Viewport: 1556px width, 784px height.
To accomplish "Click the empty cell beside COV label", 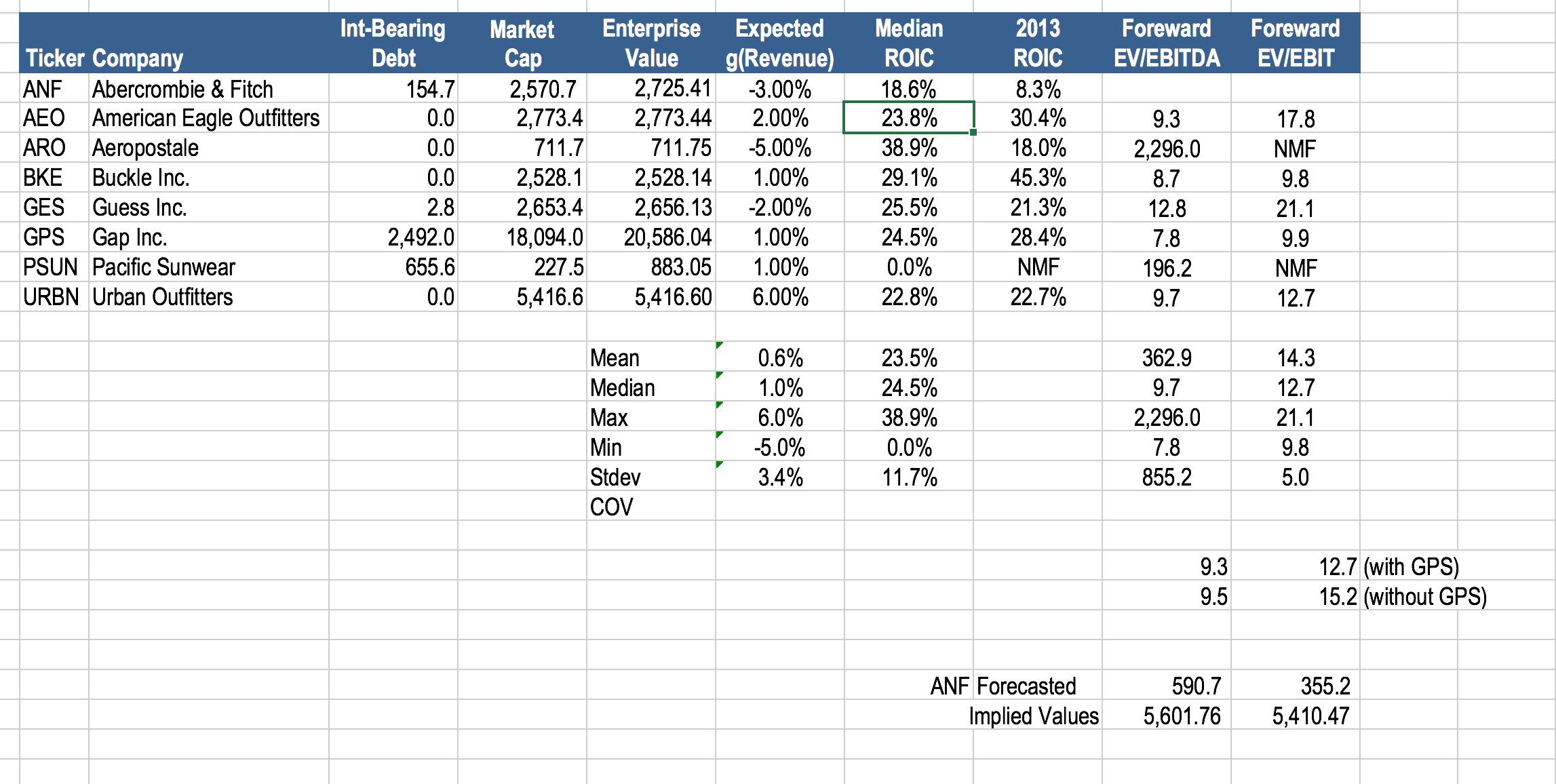I will [779, 507].
